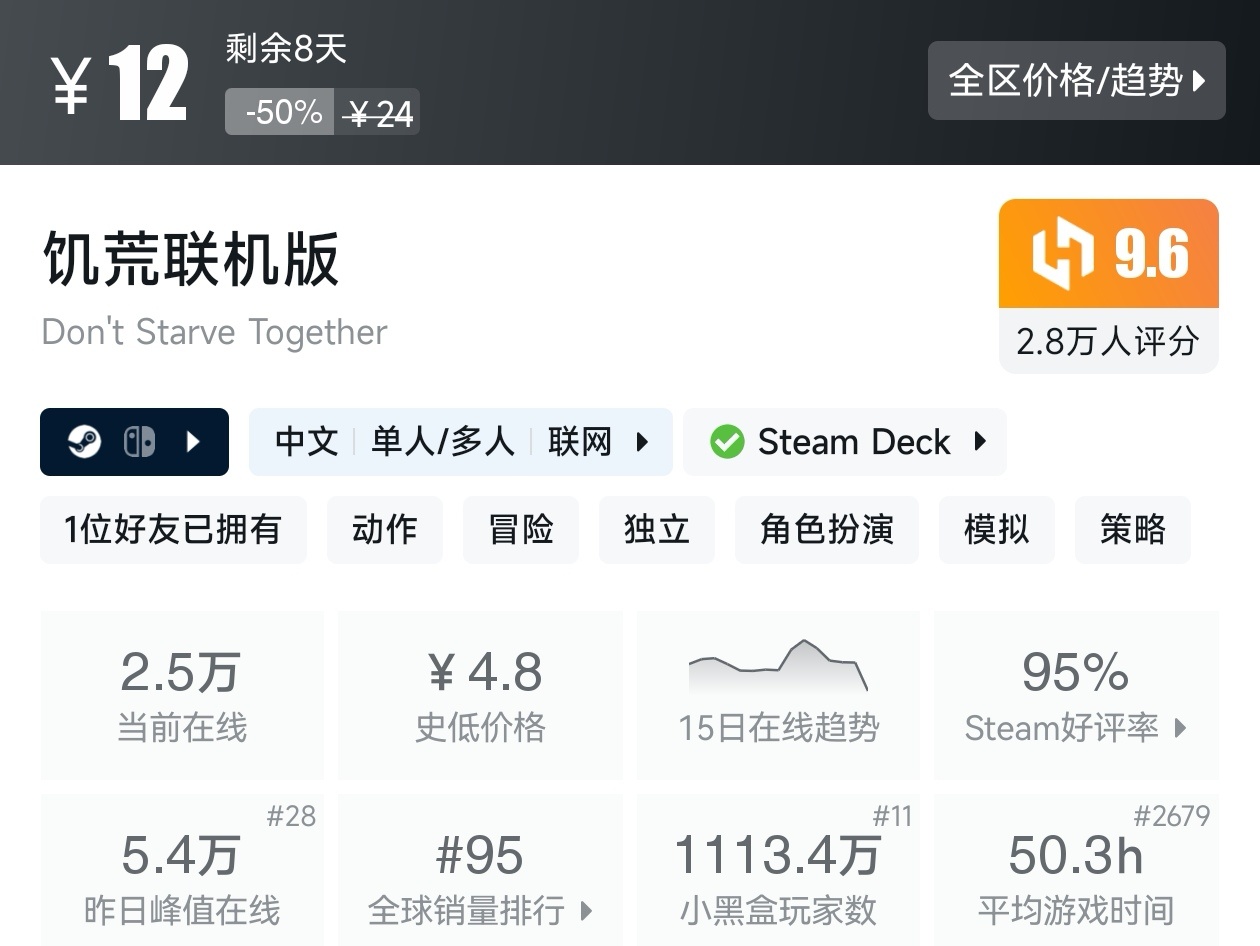Click the 联网 online label
1260x946 pixels.
pyautogui.click(x=579, y=441)
